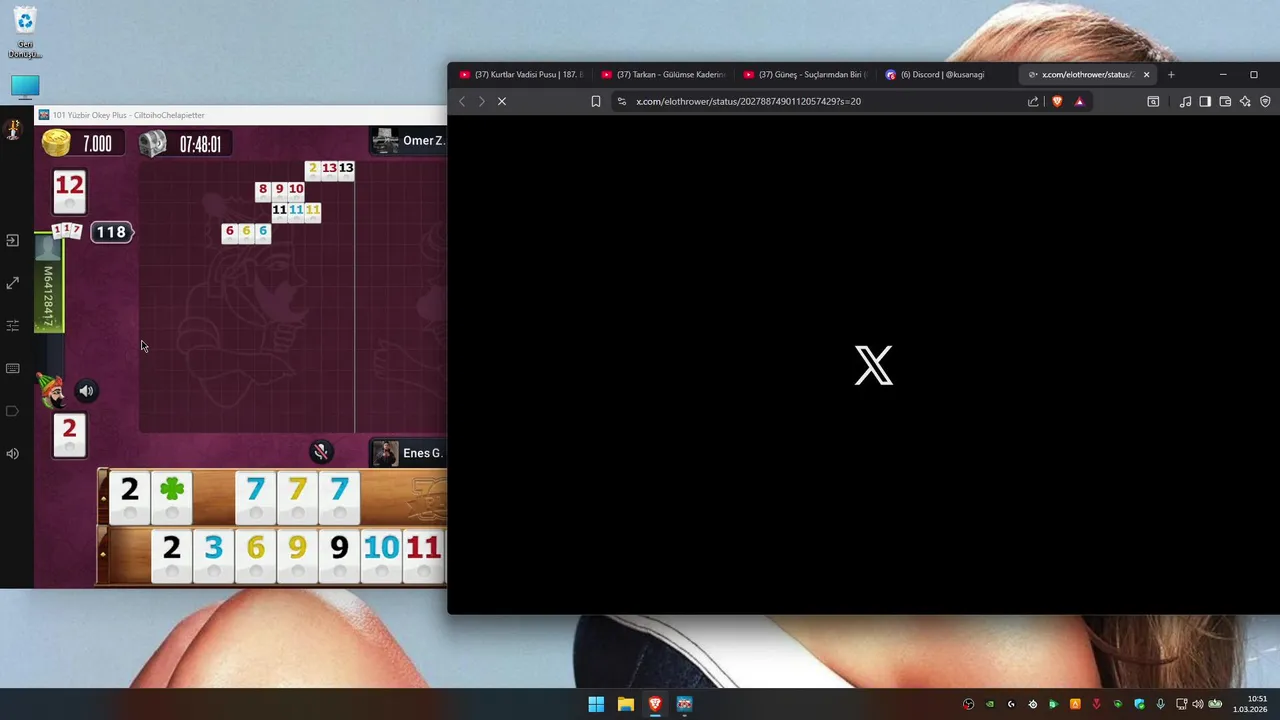Open the exit icon in the emulator sidebar
Image resolution: width=1280 pixels, height=720 pixels.
[12, 241]
